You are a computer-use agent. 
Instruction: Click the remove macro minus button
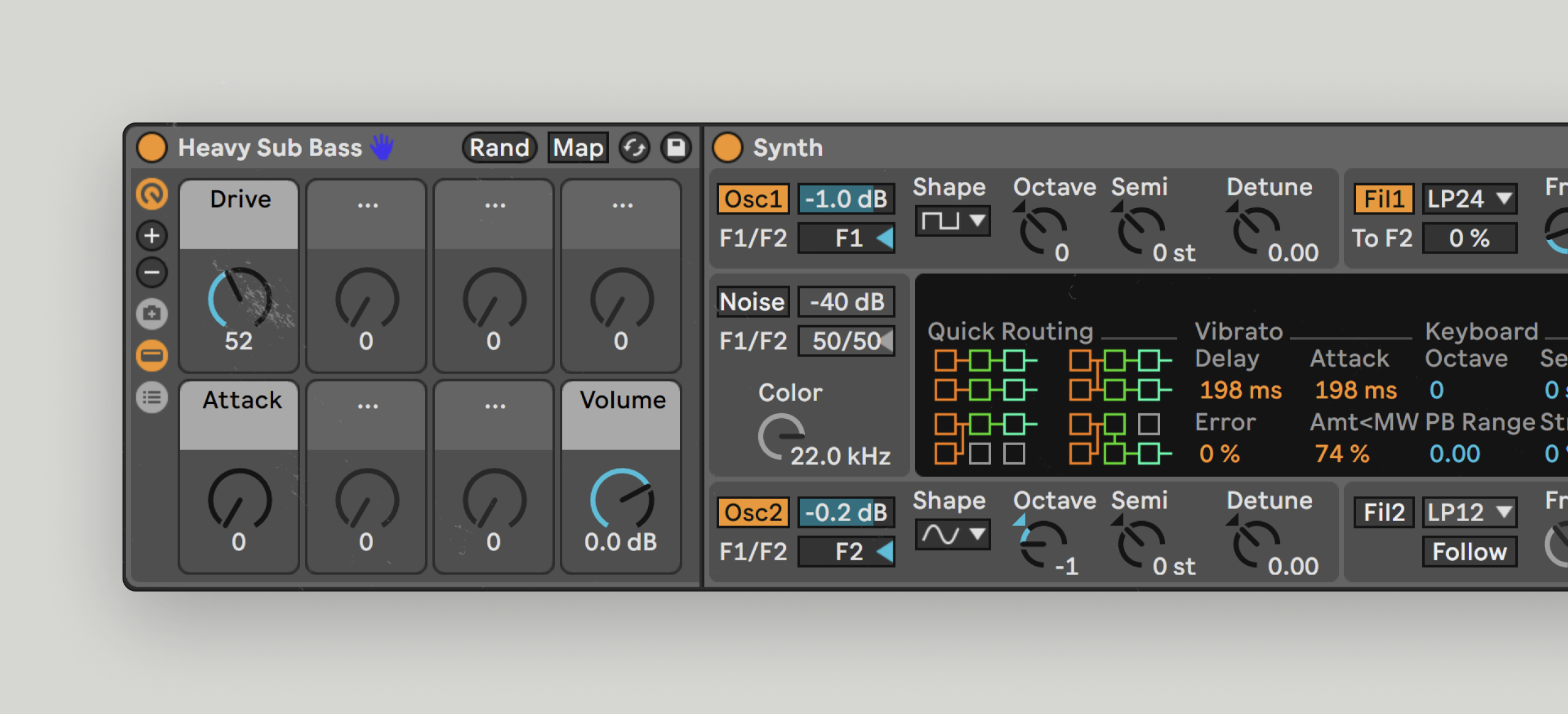[152, 272]
